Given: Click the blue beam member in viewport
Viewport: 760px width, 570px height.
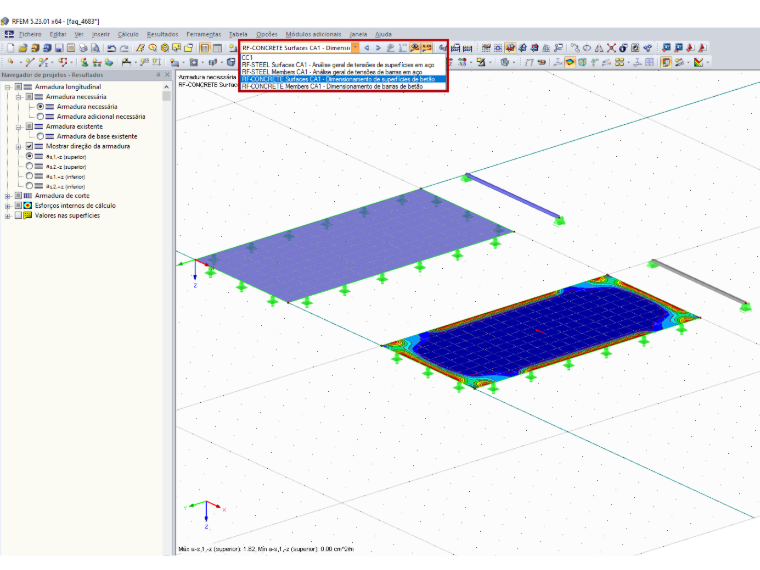Looking at the screenshot, I should (x=513, y=196).
